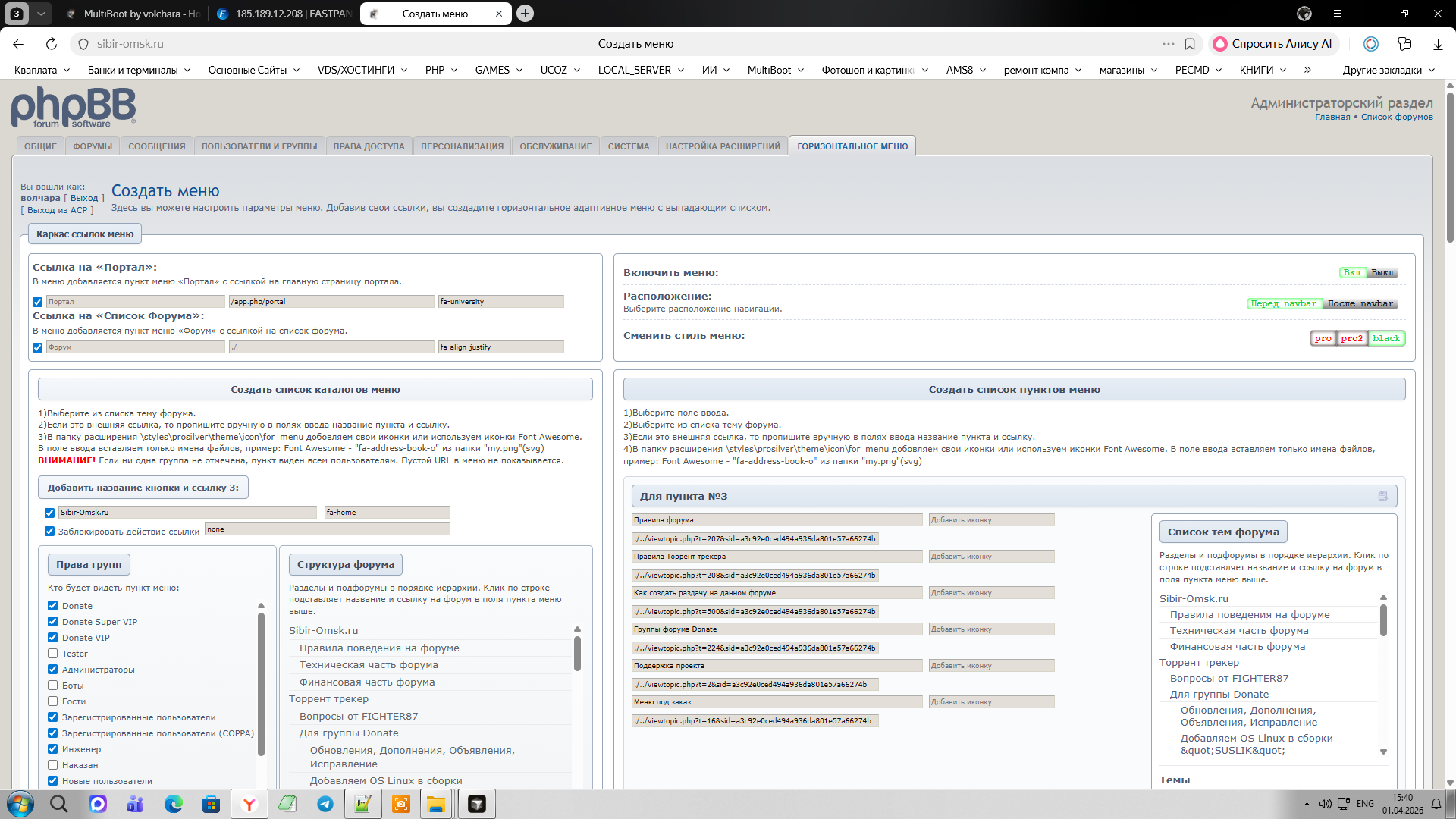Click Добавить название кнопки и ссылку 3

point(143,488)
